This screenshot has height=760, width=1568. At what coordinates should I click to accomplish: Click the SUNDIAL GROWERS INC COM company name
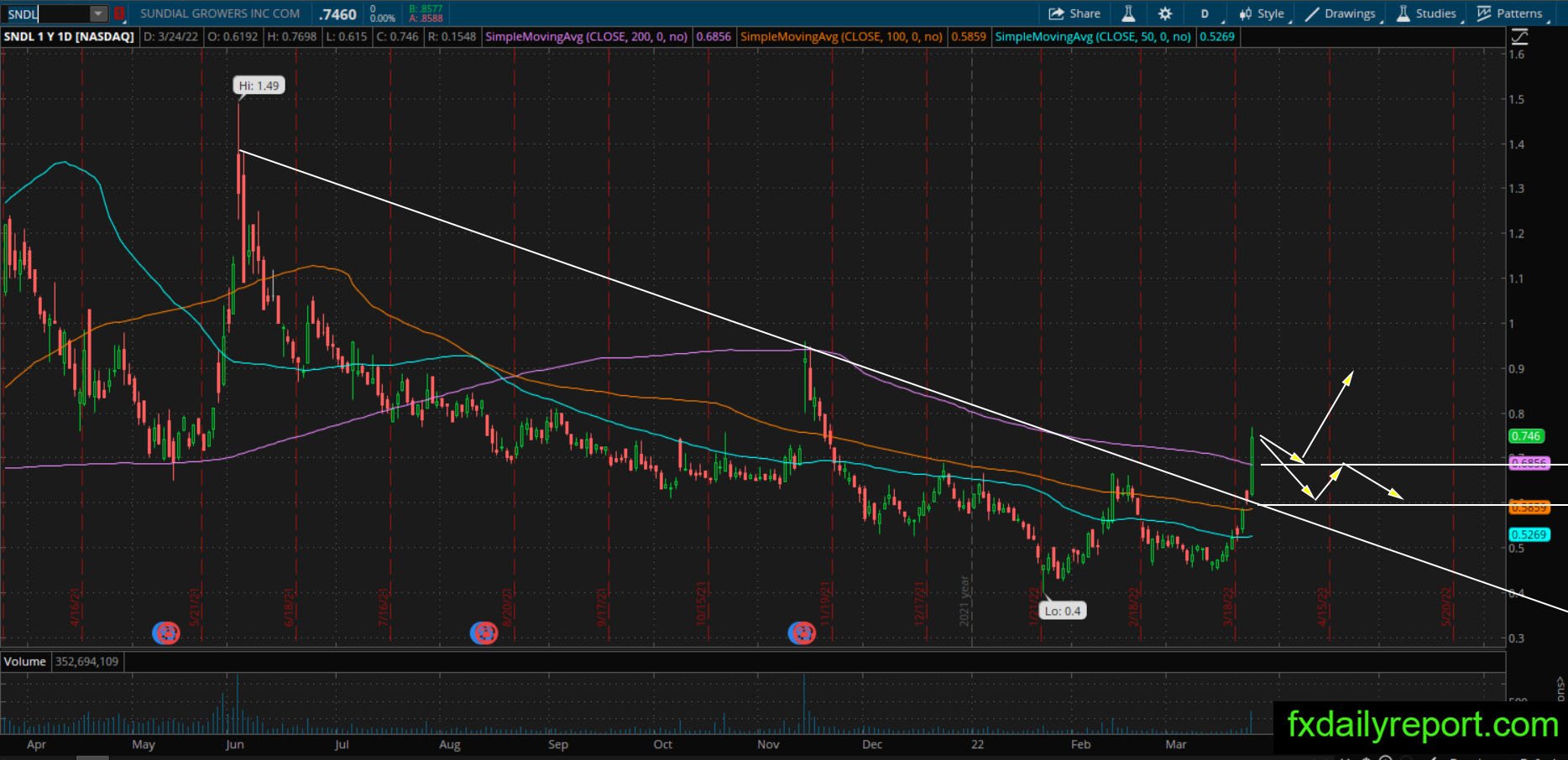pos(220,13)
